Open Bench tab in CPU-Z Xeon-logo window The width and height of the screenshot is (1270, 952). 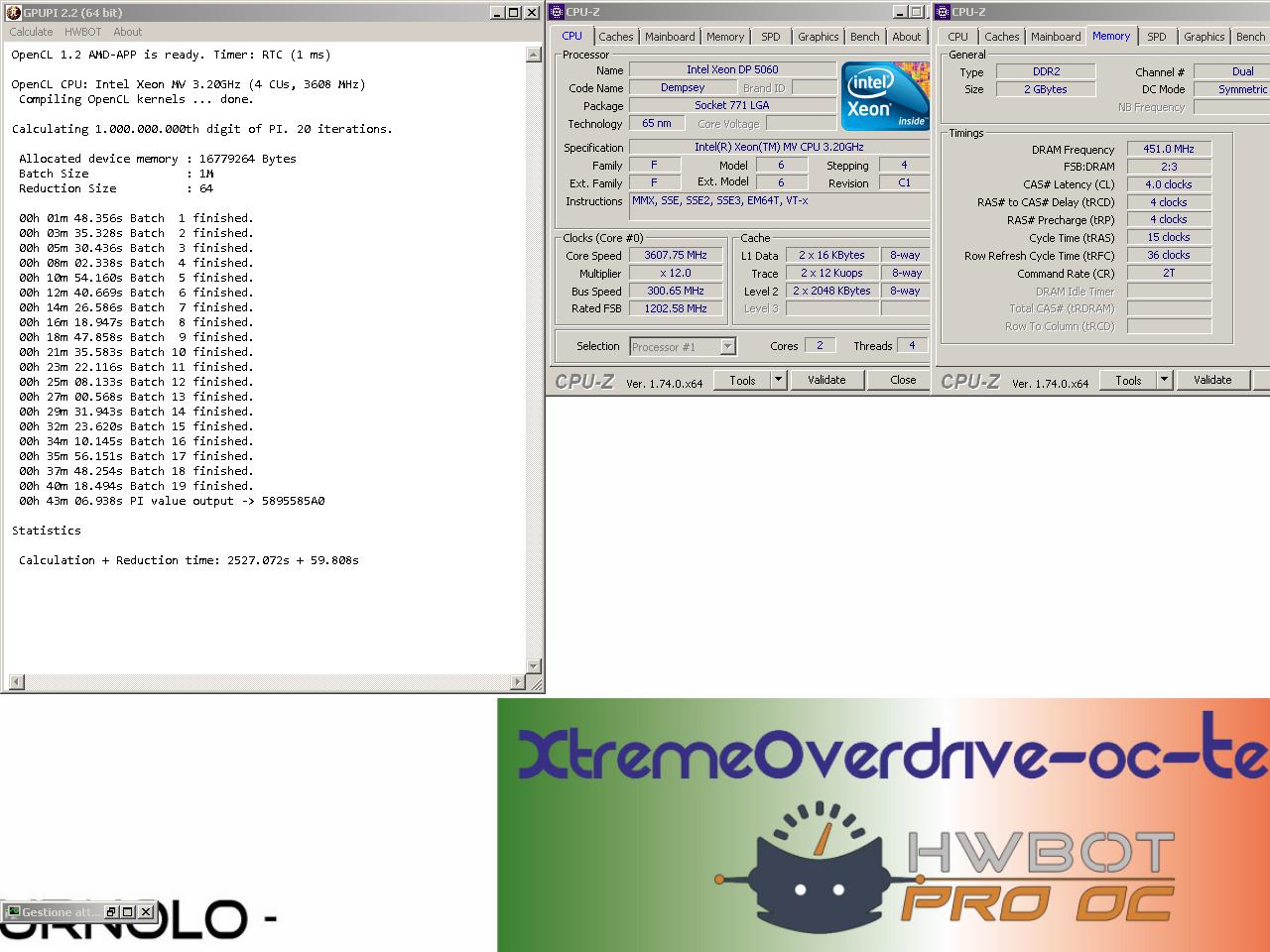(x=865, y=37)
